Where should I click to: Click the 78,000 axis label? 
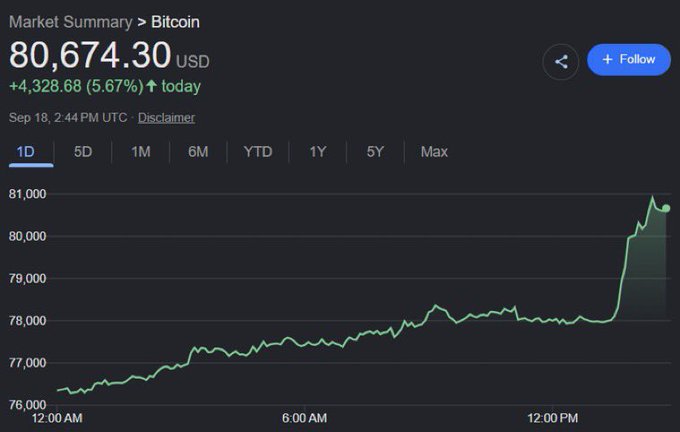(27, 321)
